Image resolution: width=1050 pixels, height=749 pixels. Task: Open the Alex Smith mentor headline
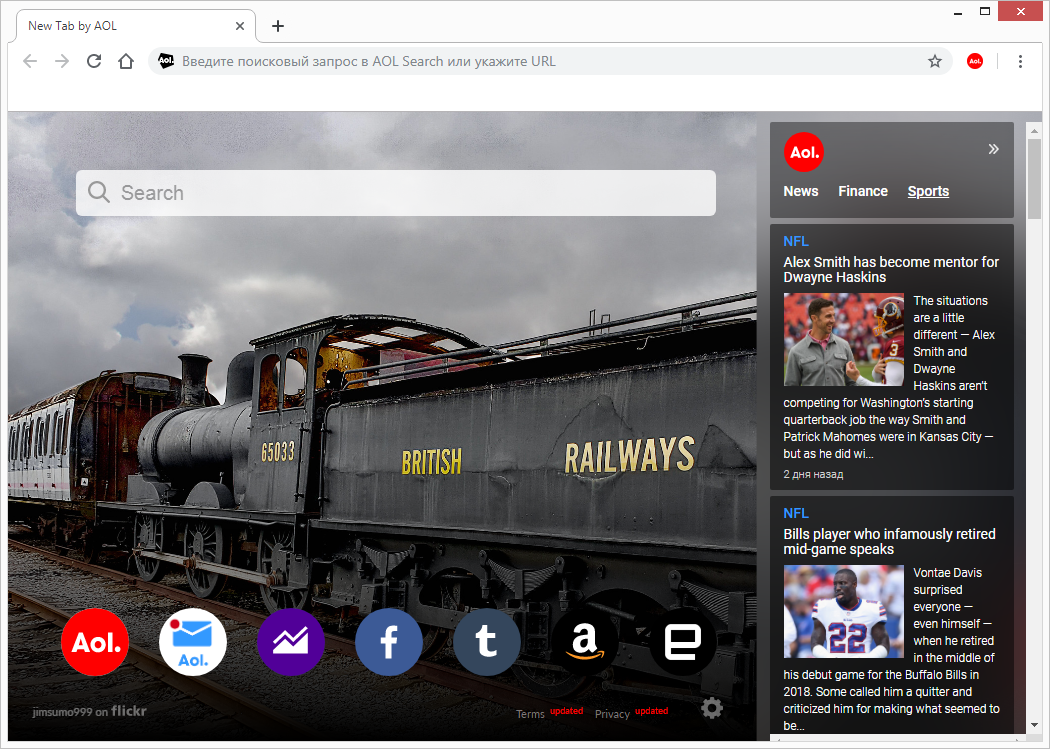point(891,270)
